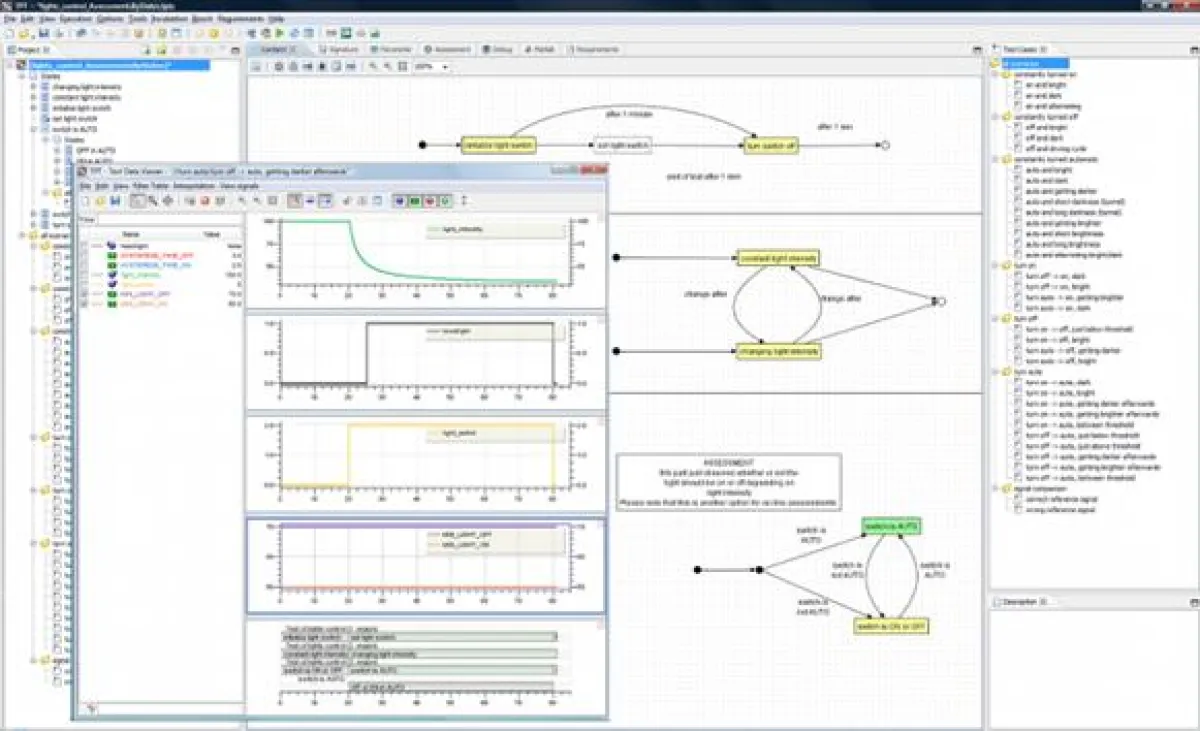Toggle checkbox for 'auto and getting darker' test case
Screen dimensions: 1200x731
tap(1019, 192)
